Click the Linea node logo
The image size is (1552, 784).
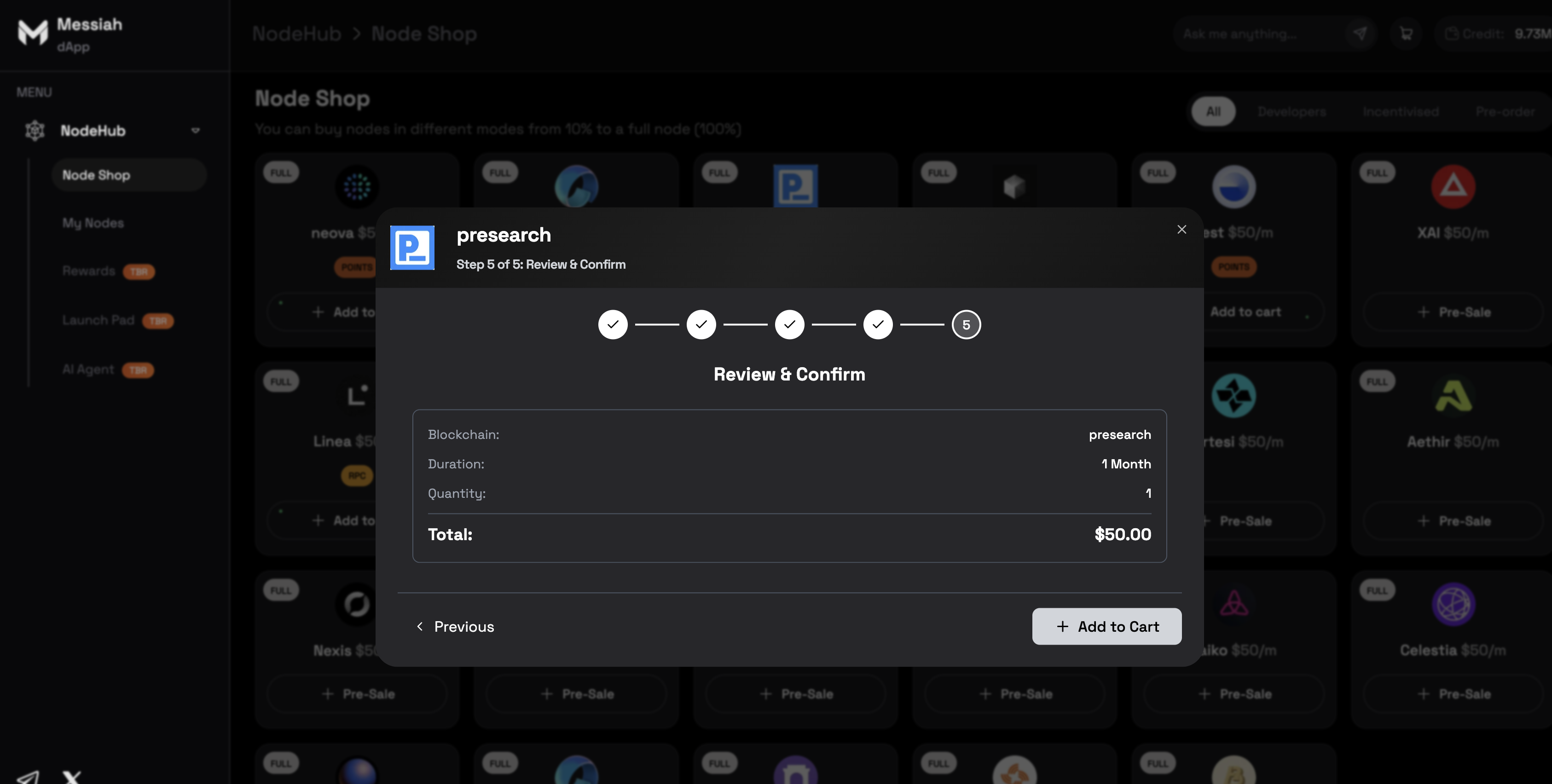click(x=357, y=396)
